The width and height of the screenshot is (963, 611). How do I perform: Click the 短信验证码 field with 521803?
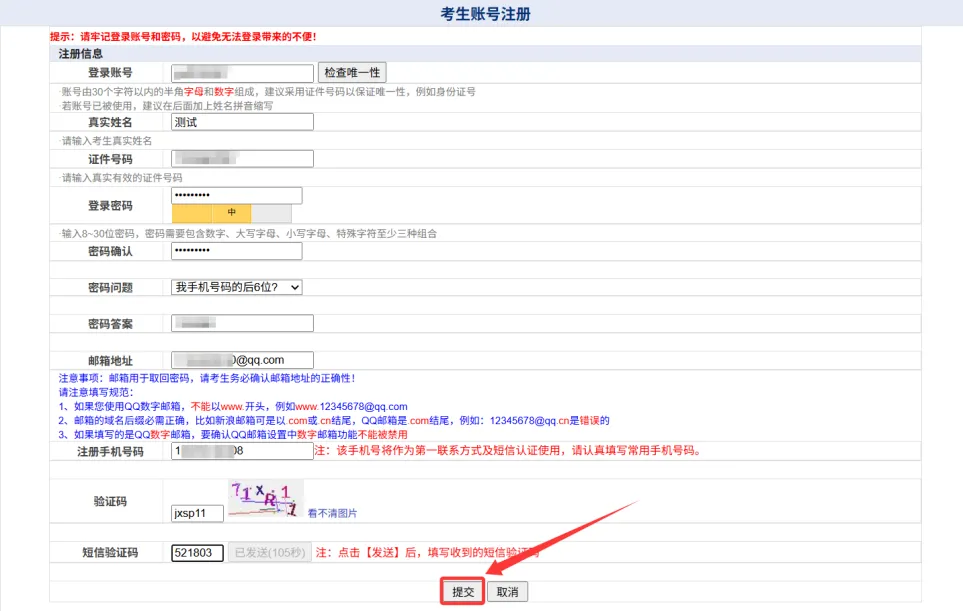point(197,553)
